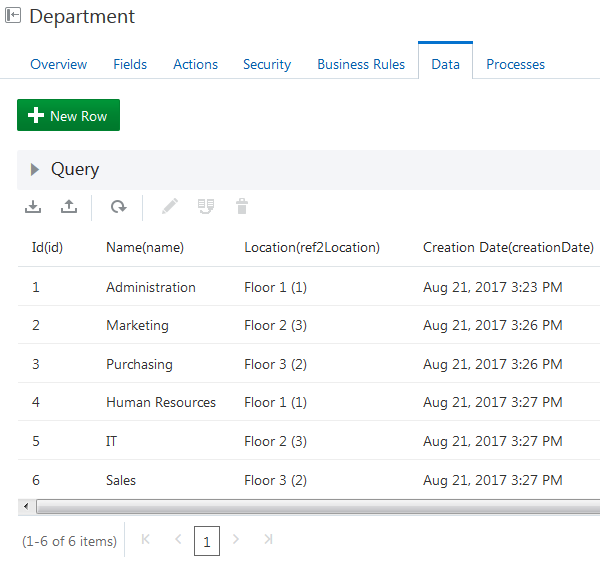Go to the previous page of results
Screen dimensions: 600x571
click(x=178, y=540)
